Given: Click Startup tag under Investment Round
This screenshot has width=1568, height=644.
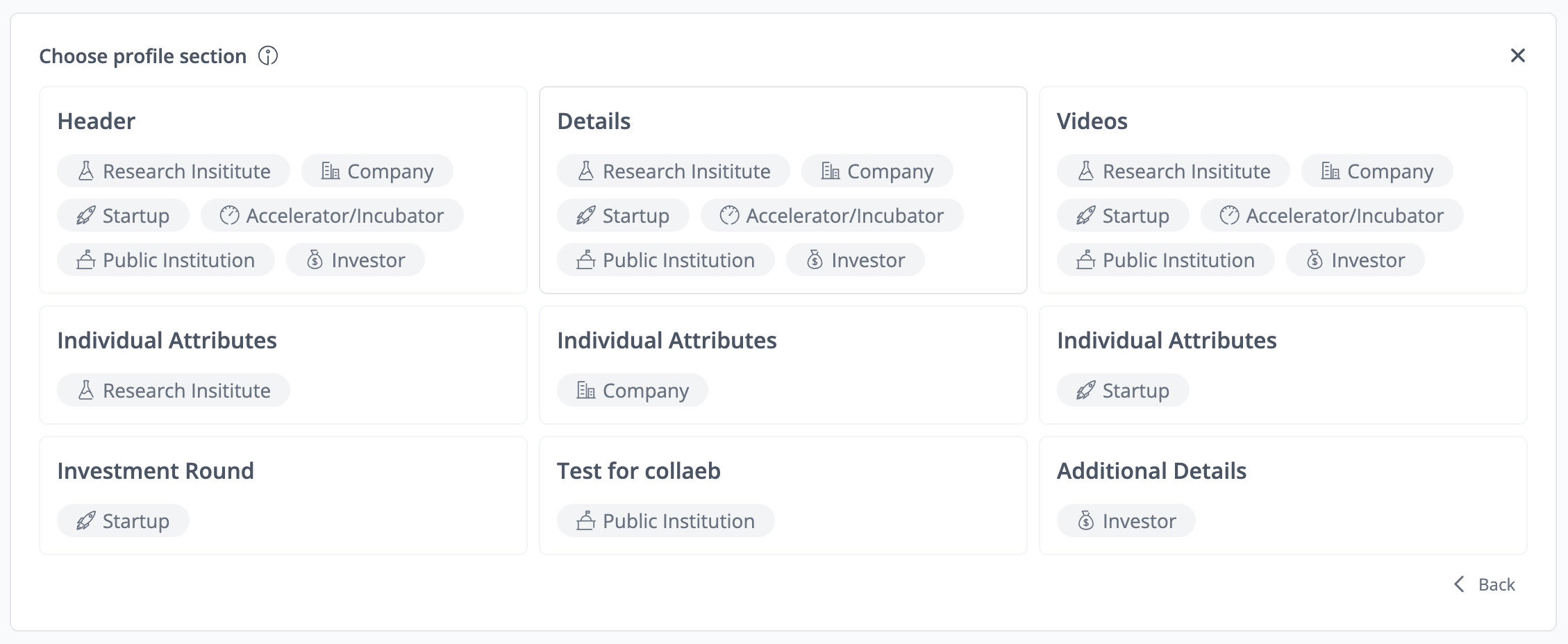Looking at the screenshot, I should tap(123, 521).
